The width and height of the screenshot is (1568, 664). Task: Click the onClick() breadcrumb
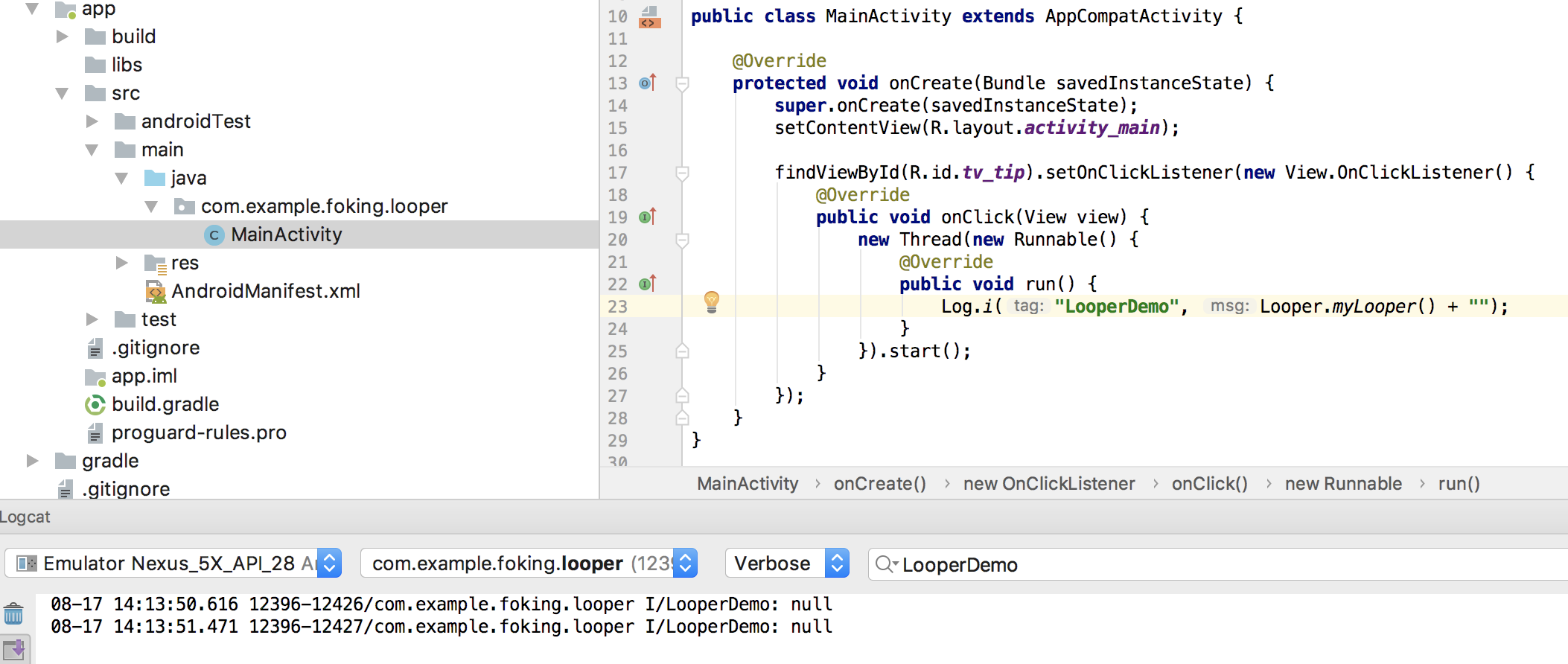tap(1210, 484)
